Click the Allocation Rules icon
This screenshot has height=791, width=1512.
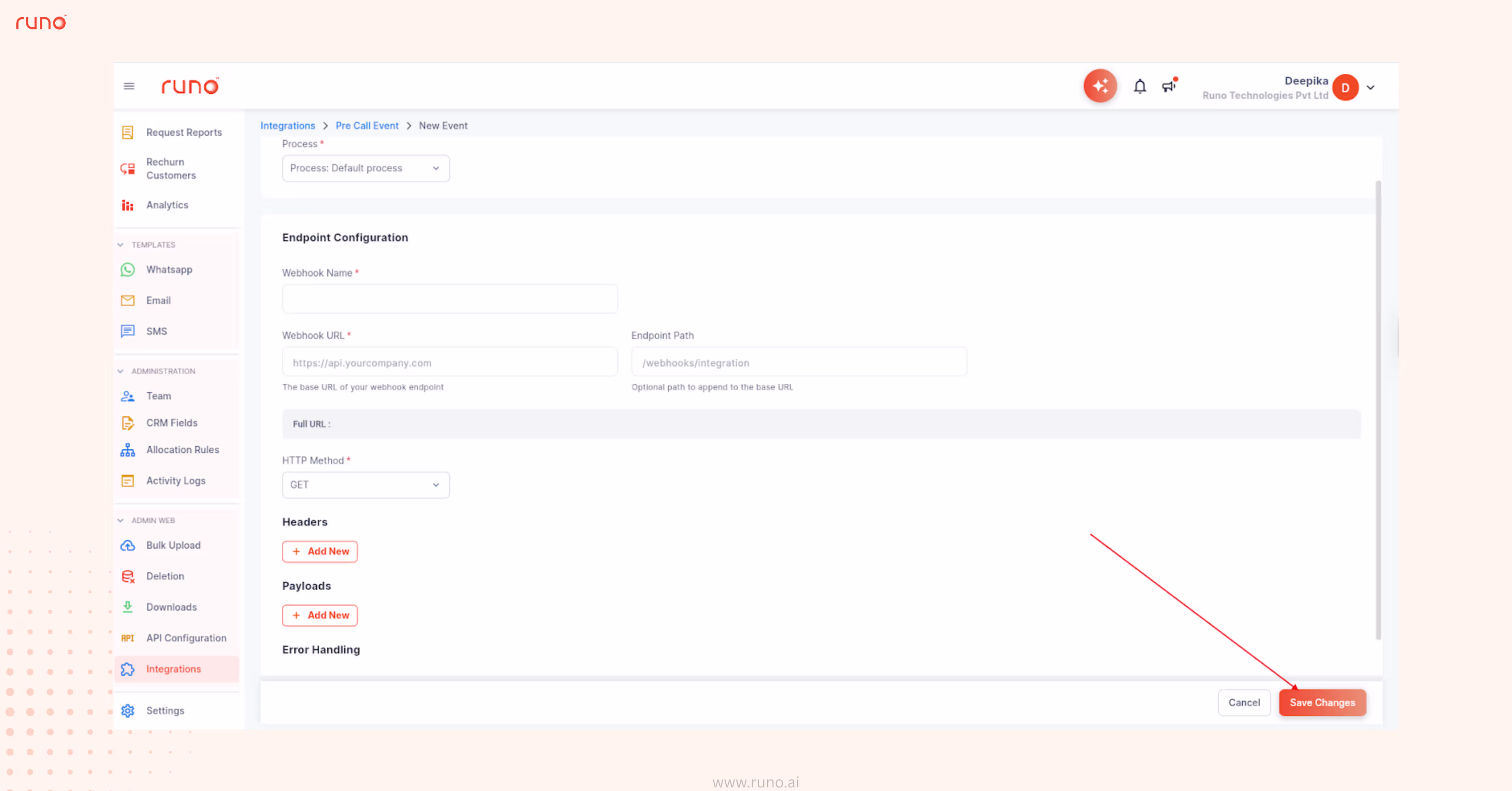128,450
